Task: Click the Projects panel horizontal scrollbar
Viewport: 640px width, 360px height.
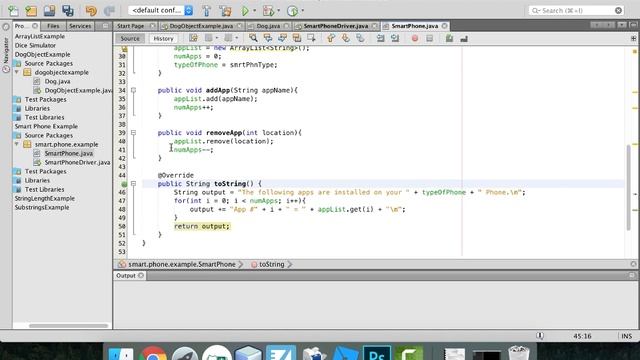Action: click(68, 326)
